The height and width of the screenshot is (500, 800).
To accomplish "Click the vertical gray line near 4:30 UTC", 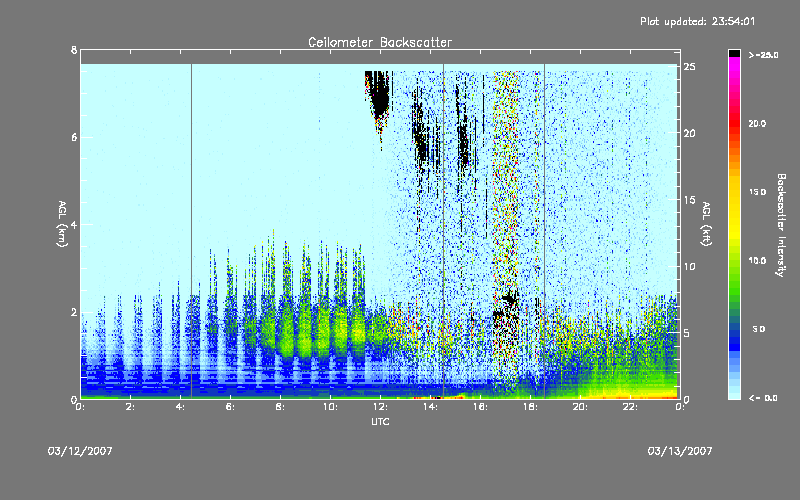I will [191, 230].
